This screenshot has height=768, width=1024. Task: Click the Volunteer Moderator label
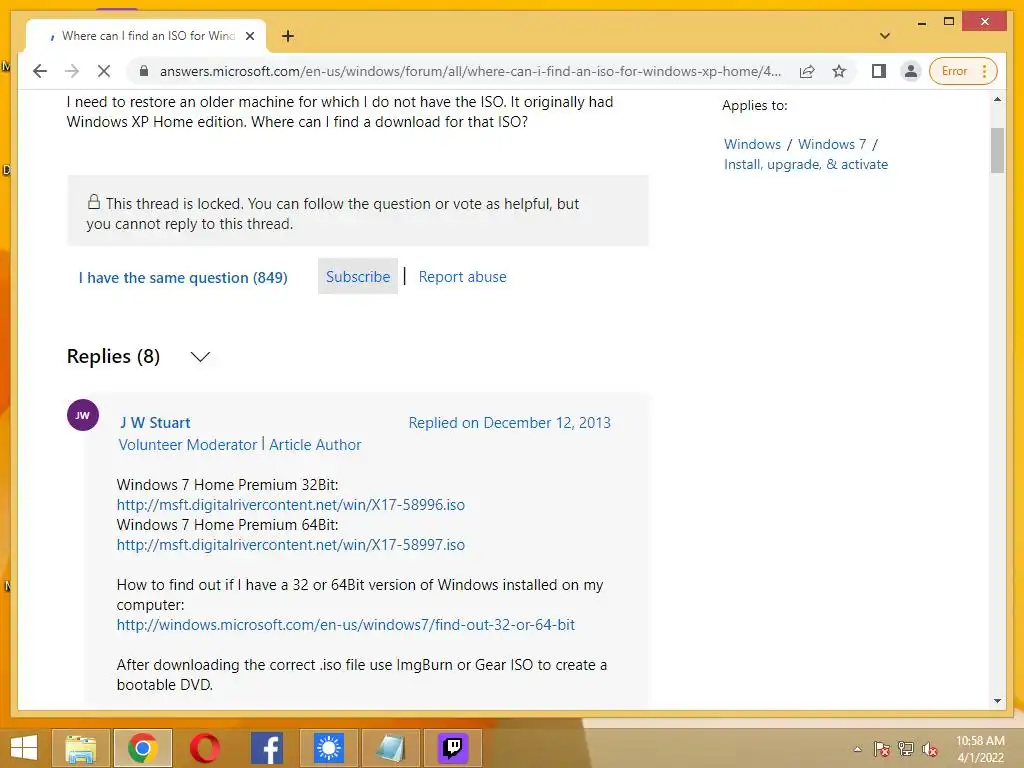(x=188, y=445)
